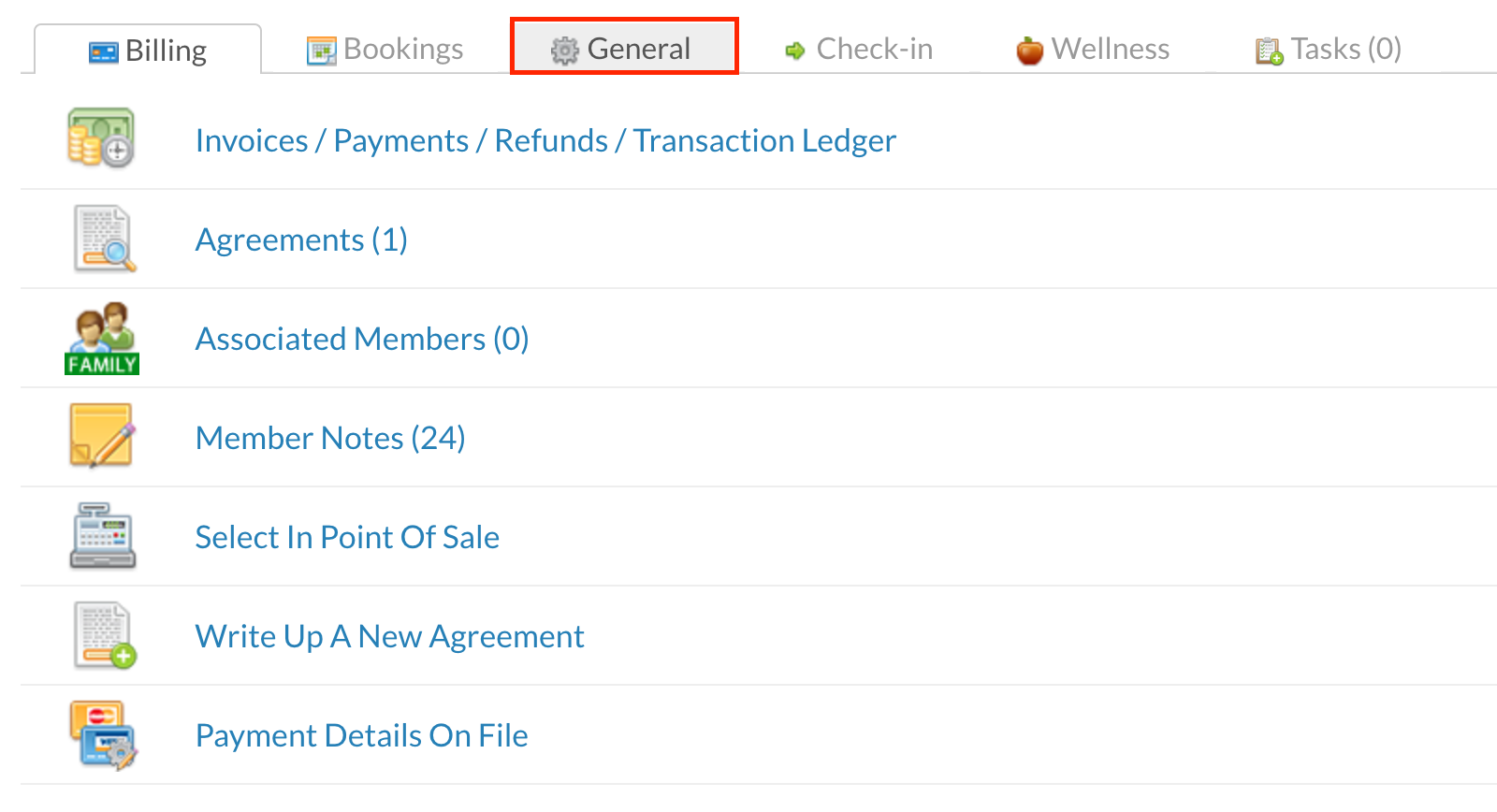Viewport: 1497px width, 812px height.
Task: Click Write Up A New Agreement
Action: point(389,636)
